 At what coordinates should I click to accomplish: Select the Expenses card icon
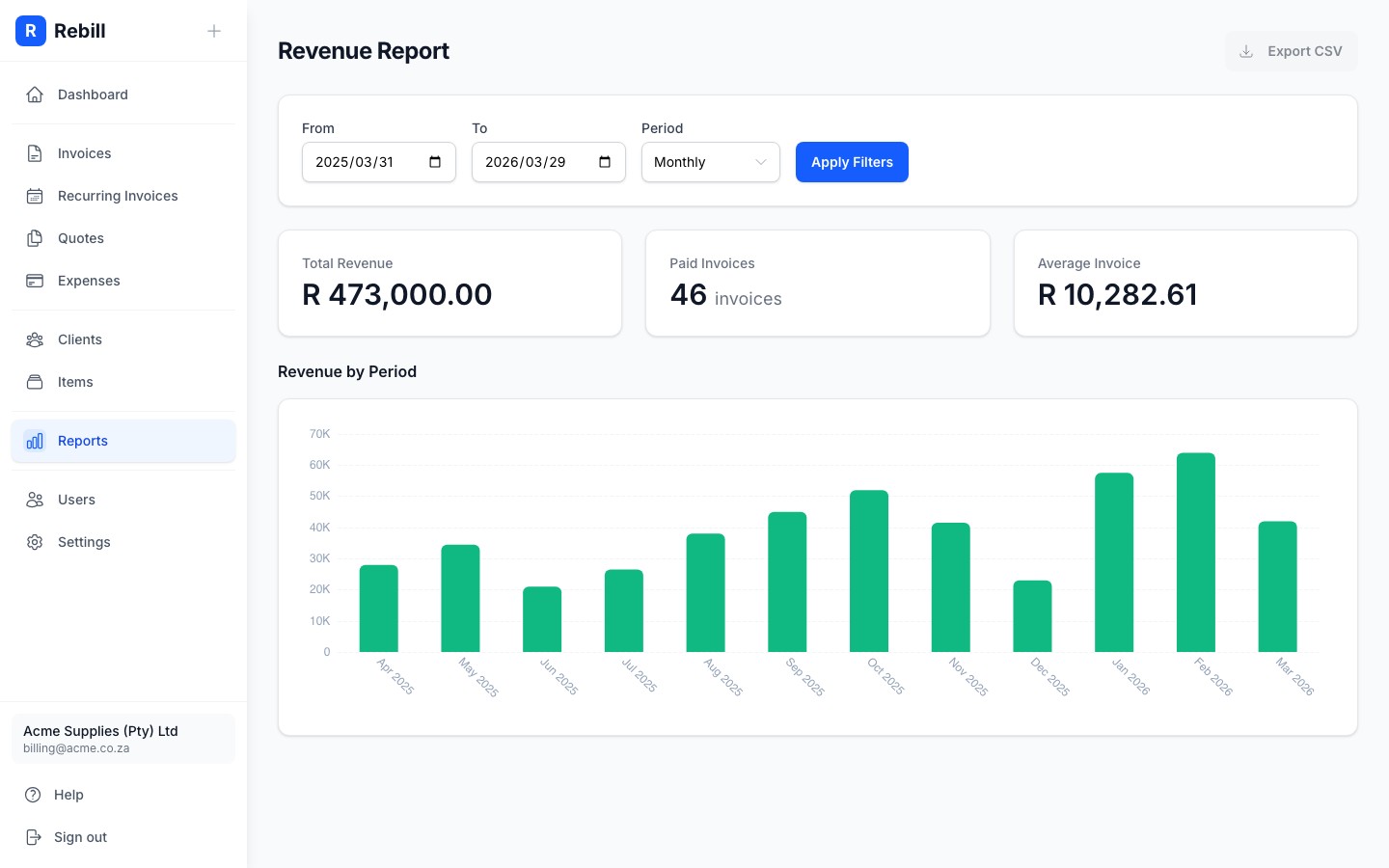(35, 281)
